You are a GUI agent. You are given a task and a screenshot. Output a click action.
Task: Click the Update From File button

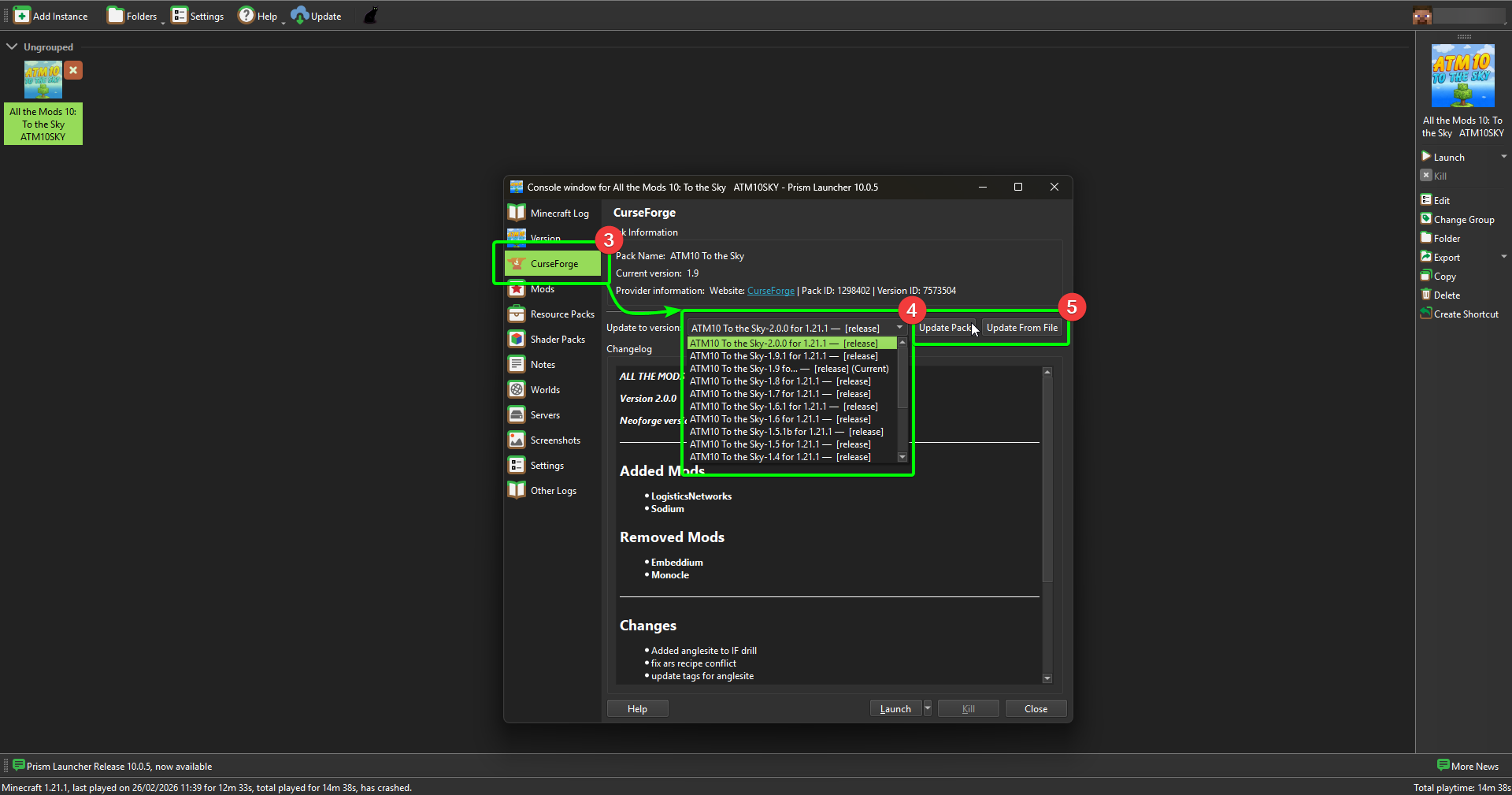[x=1021, y=327]
